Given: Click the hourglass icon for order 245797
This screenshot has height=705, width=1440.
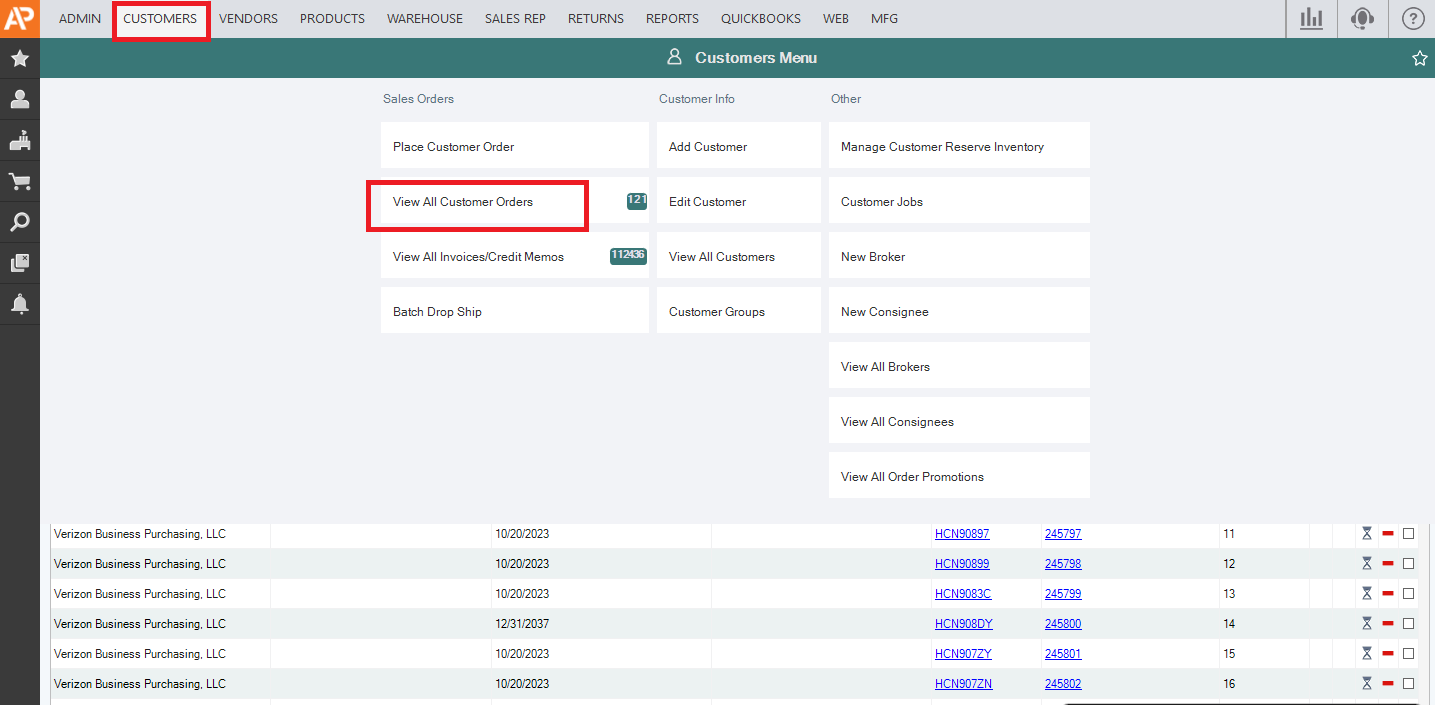Looking at the screenshot, I should point(1366,534).
